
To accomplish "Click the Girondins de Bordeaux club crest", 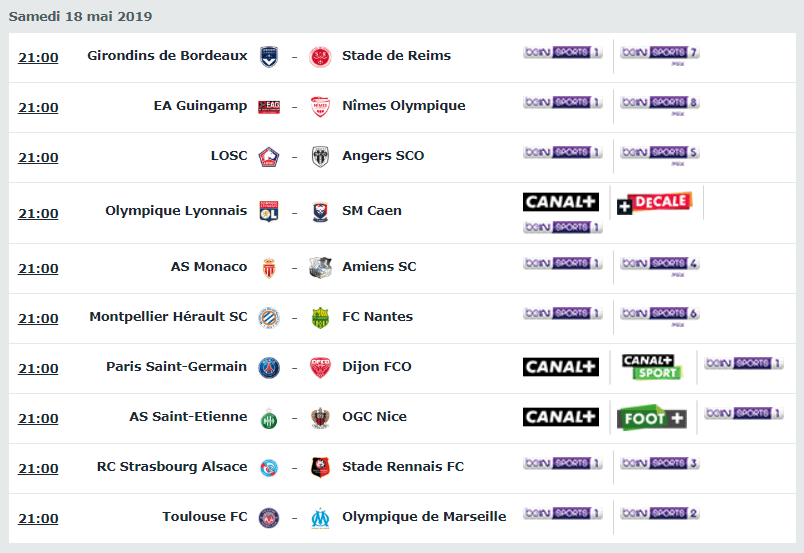I will click(269, 56).
